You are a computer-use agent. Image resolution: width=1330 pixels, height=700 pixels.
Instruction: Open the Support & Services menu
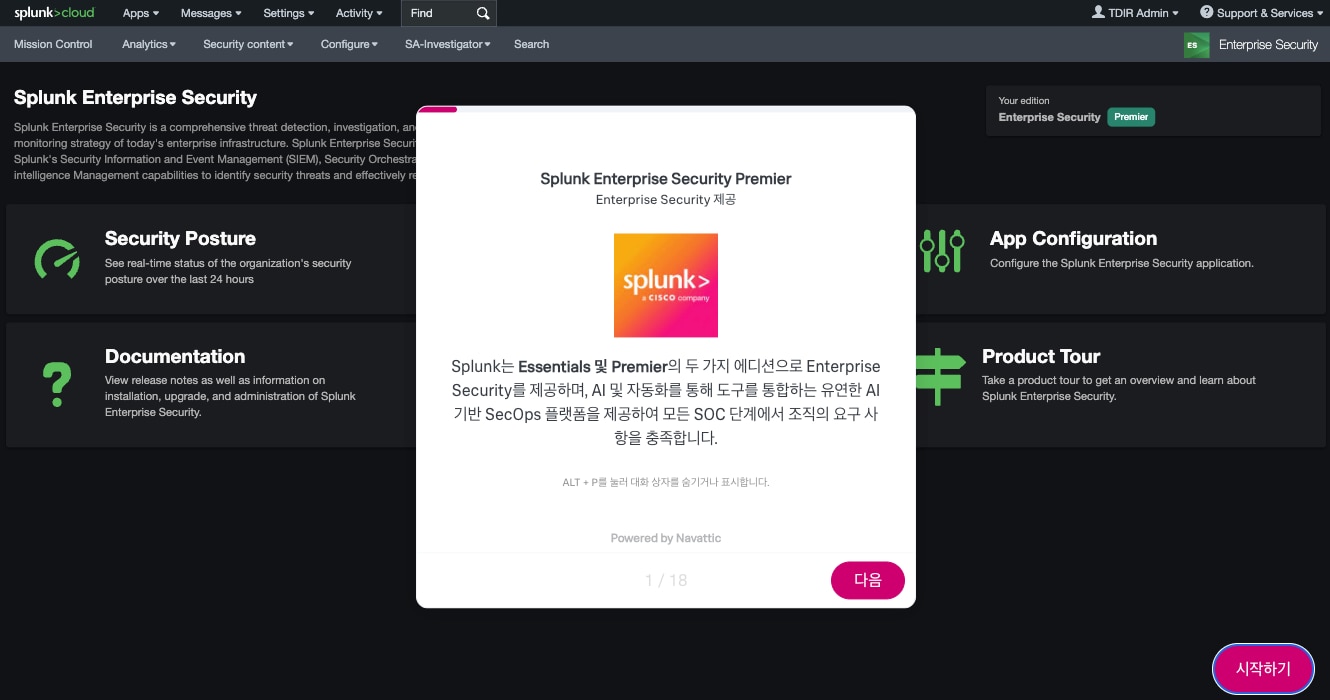tap(1261, 13)
